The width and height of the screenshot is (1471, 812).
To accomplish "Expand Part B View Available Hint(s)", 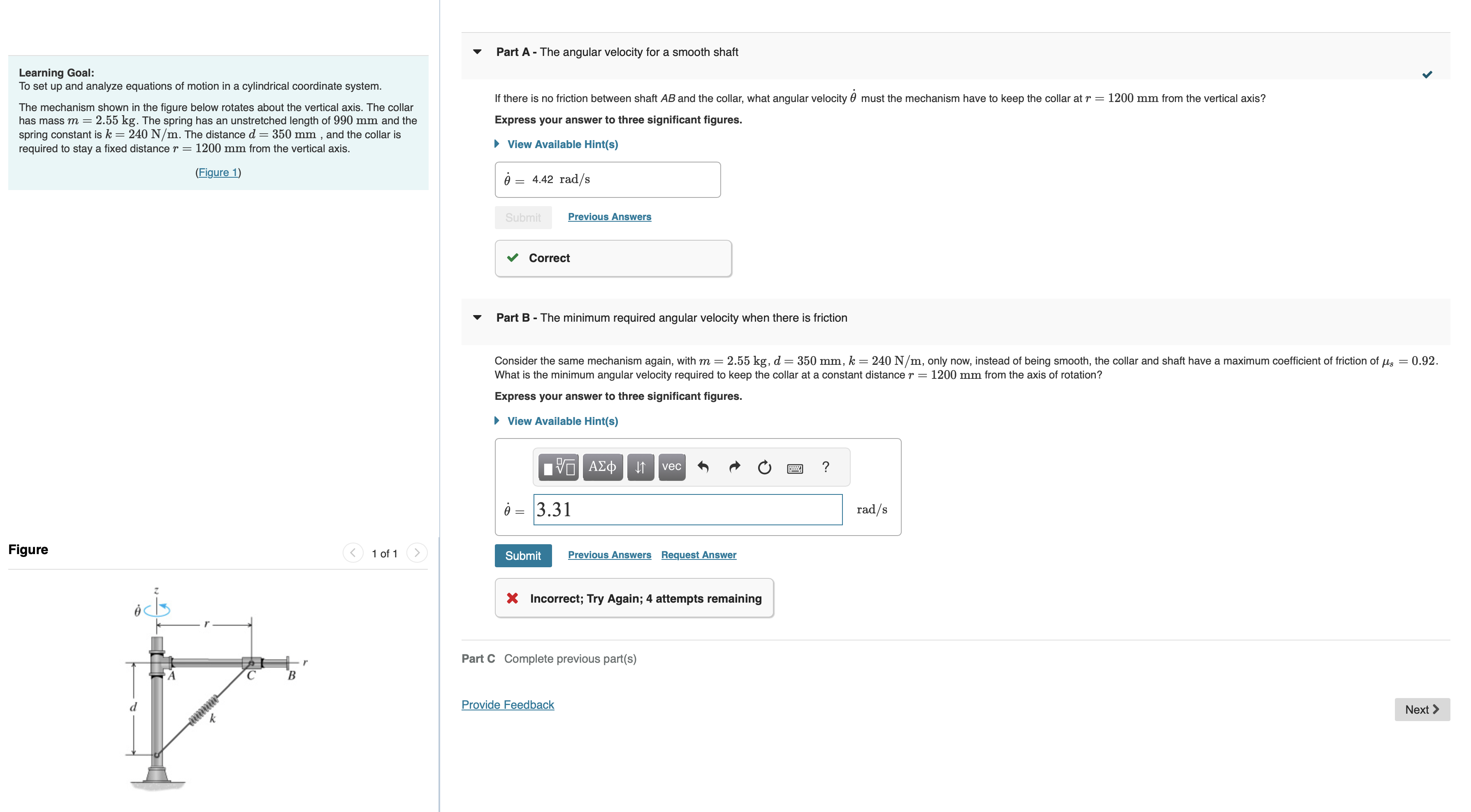I will click(562, 421).
